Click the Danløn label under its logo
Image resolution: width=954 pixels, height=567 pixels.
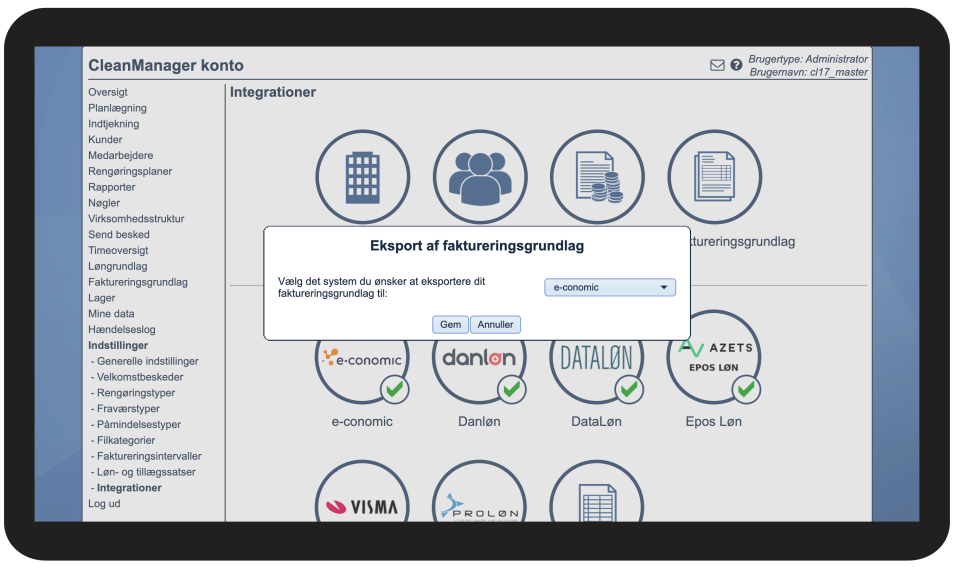479,421
